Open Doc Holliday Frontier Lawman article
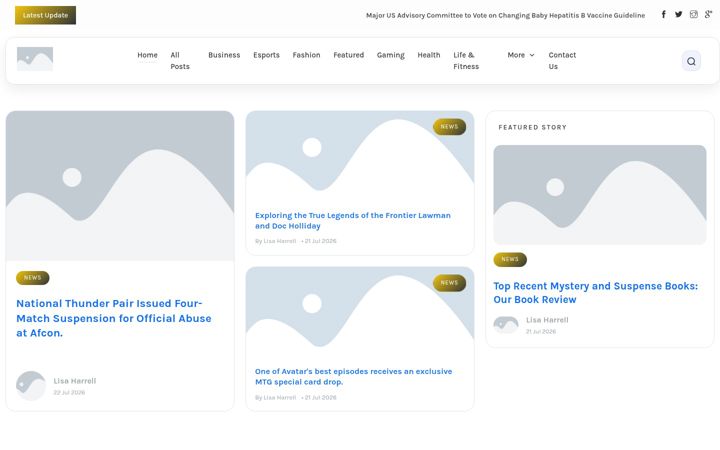 coord(353,220)
